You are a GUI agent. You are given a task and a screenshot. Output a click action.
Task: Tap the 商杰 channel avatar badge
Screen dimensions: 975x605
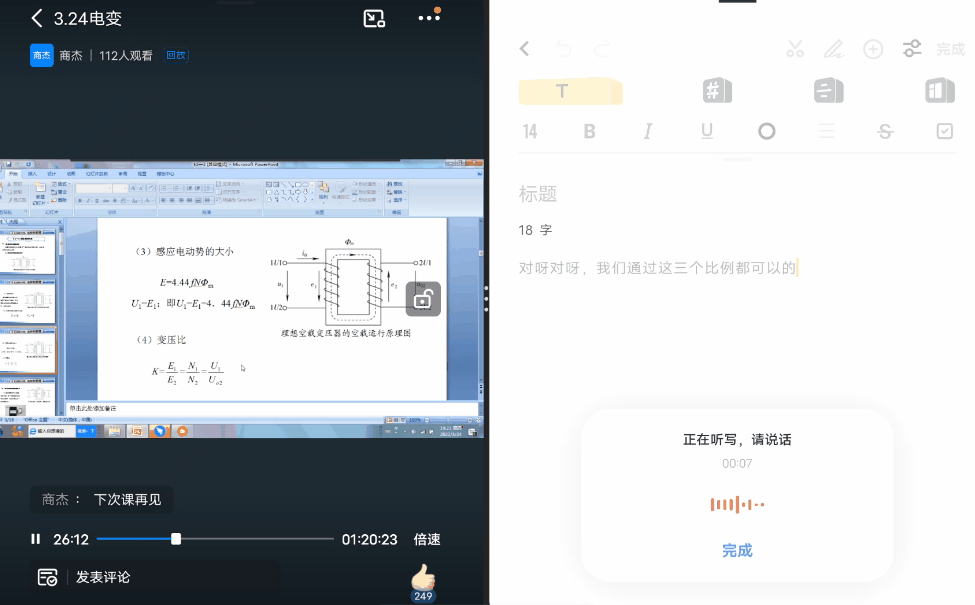42,55
